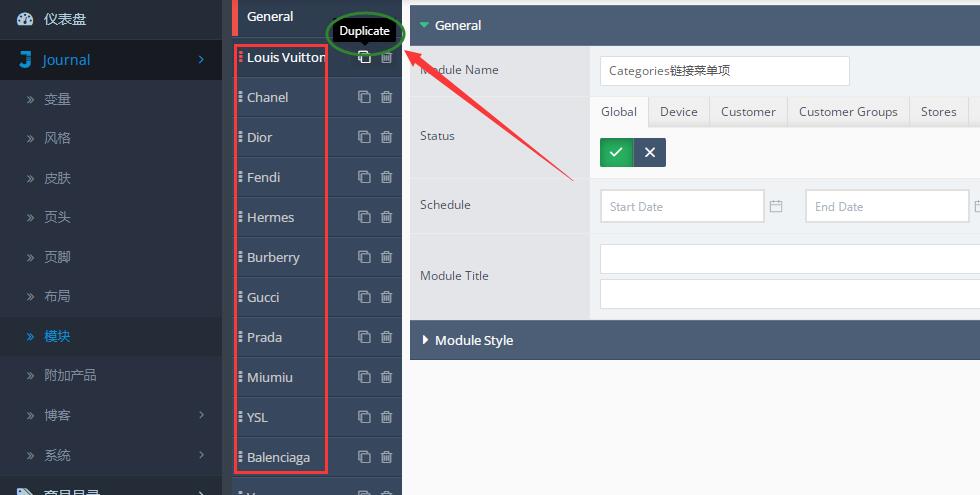Switch to the Customer Groups tab

click(848, 112)
